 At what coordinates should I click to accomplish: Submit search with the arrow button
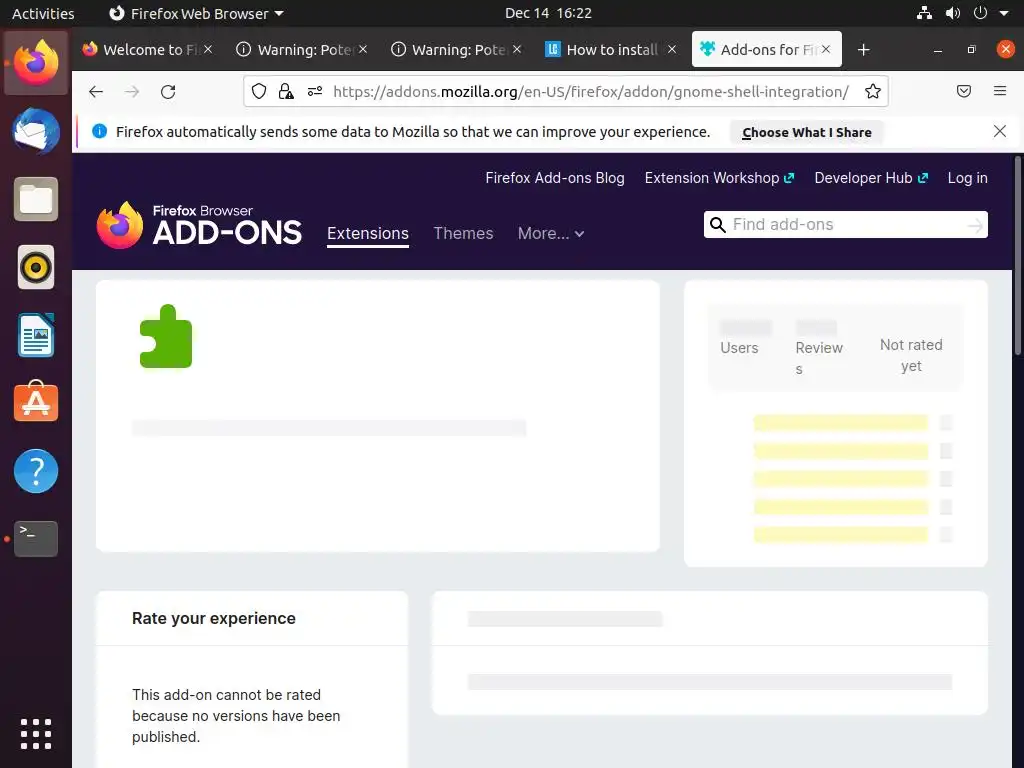click(x=974, y=225)
